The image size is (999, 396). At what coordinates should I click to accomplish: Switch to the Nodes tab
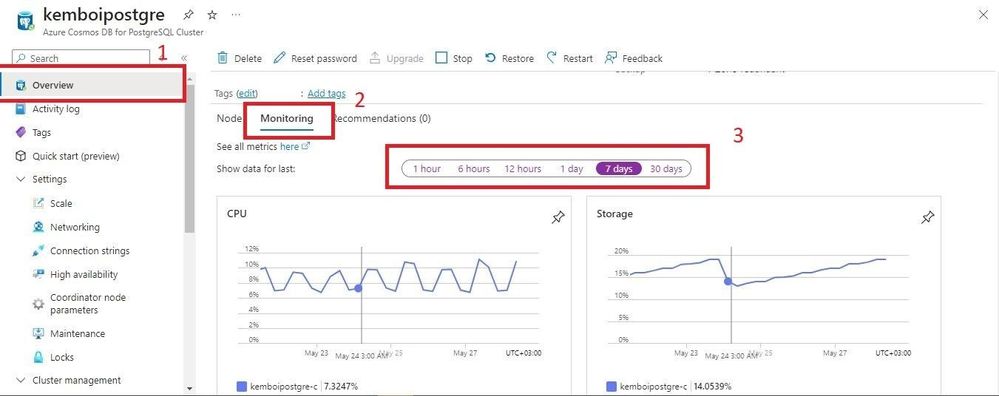tap(229, 118)
